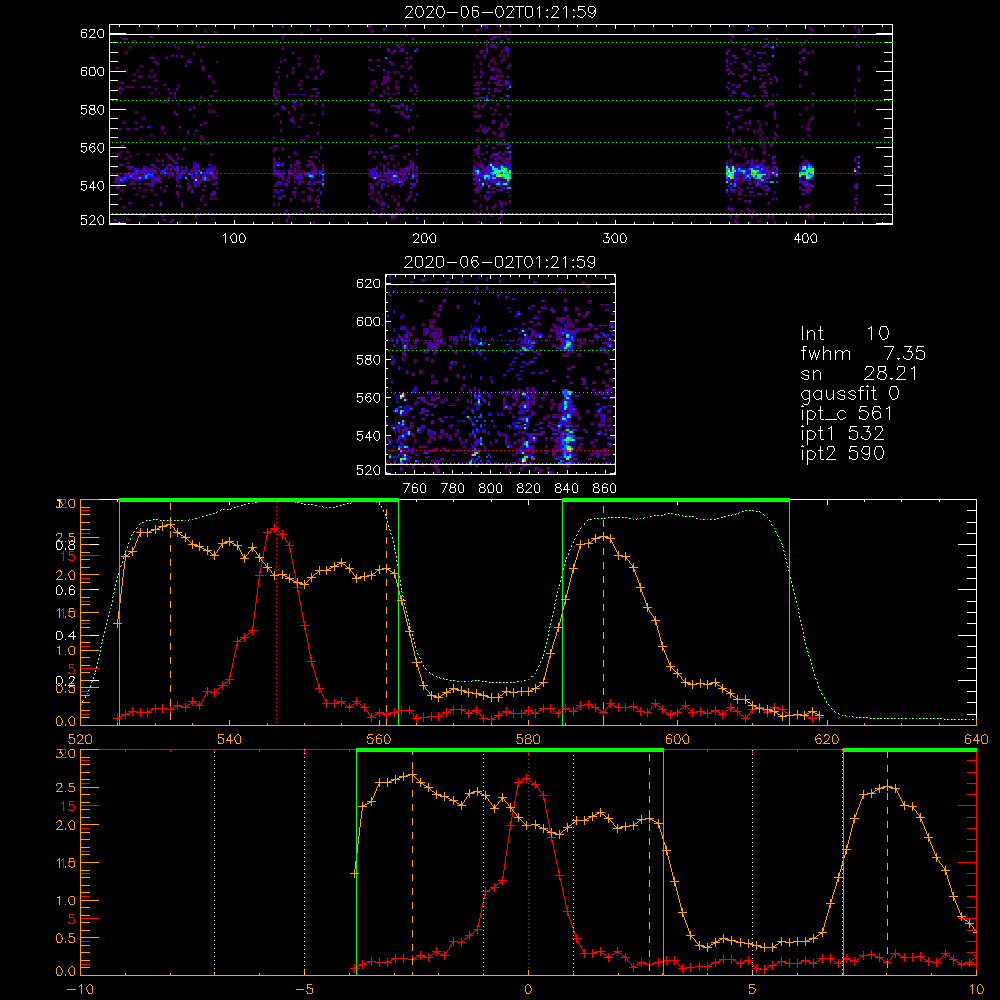The width and height of the screenshot is (1000, 1000).
Task: Click the red curve peak in third plot
Action: (x=275, y=529)
